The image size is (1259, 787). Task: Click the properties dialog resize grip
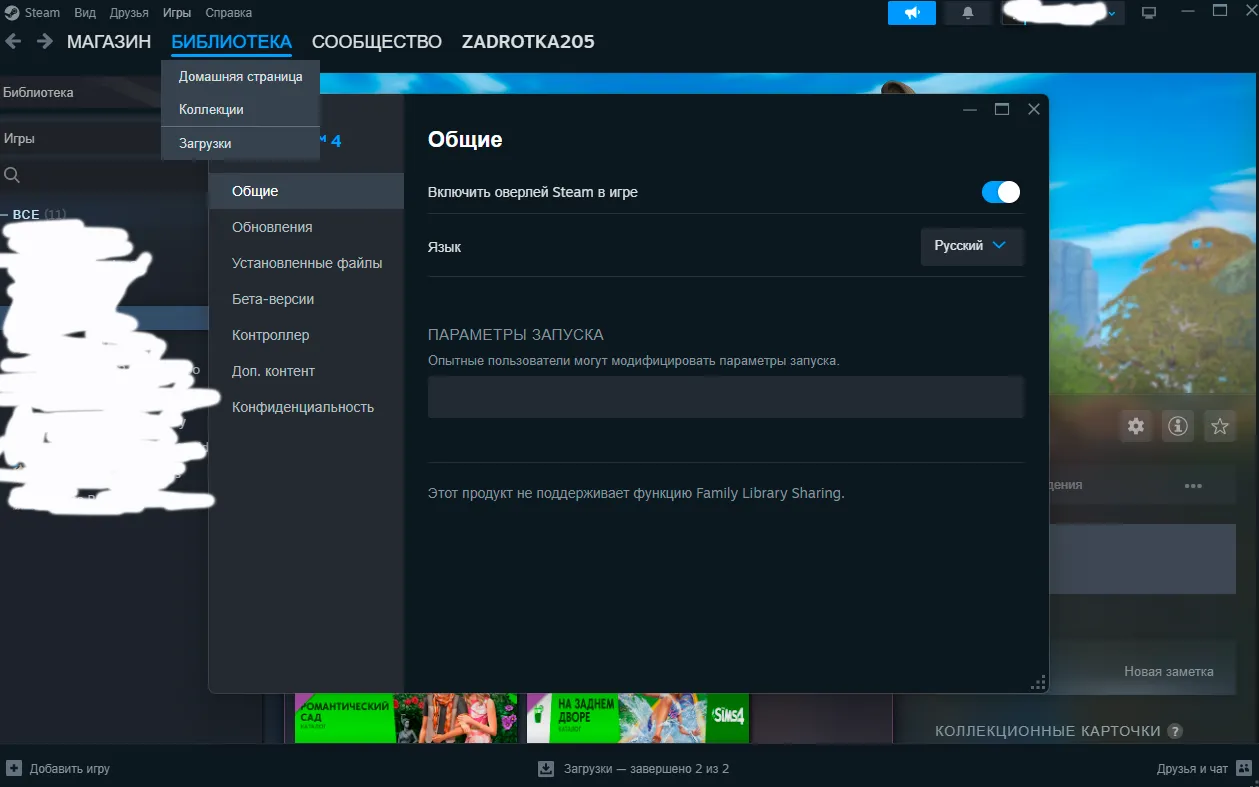[1038, 682]
